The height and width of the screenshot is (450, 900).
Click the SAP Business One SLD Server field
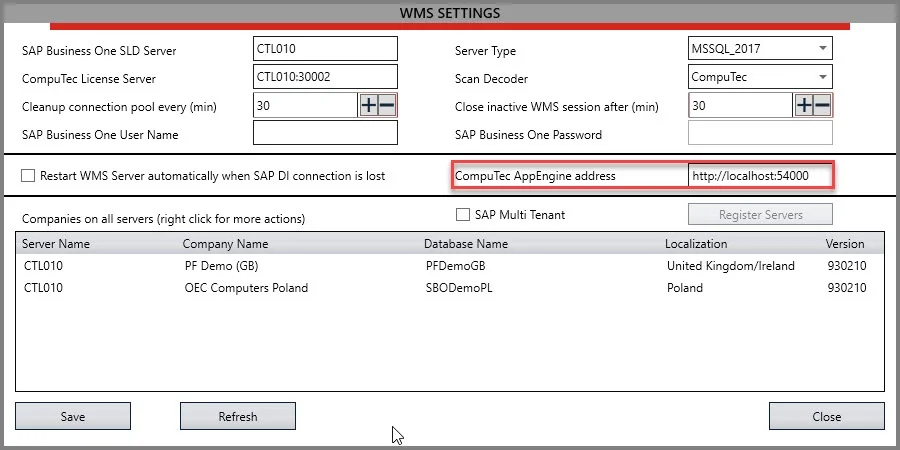point(325,48)
